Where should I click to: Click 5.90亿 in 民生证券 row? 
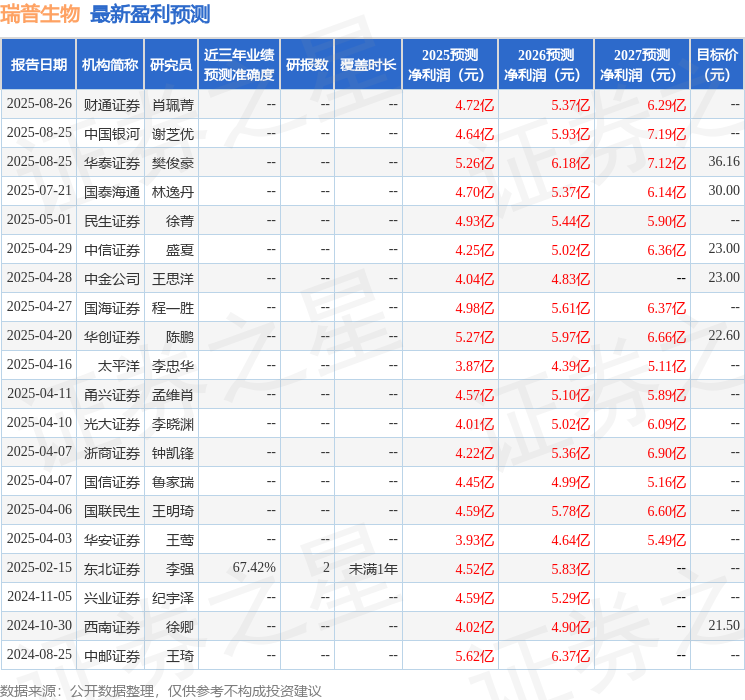tap(666, 221)
